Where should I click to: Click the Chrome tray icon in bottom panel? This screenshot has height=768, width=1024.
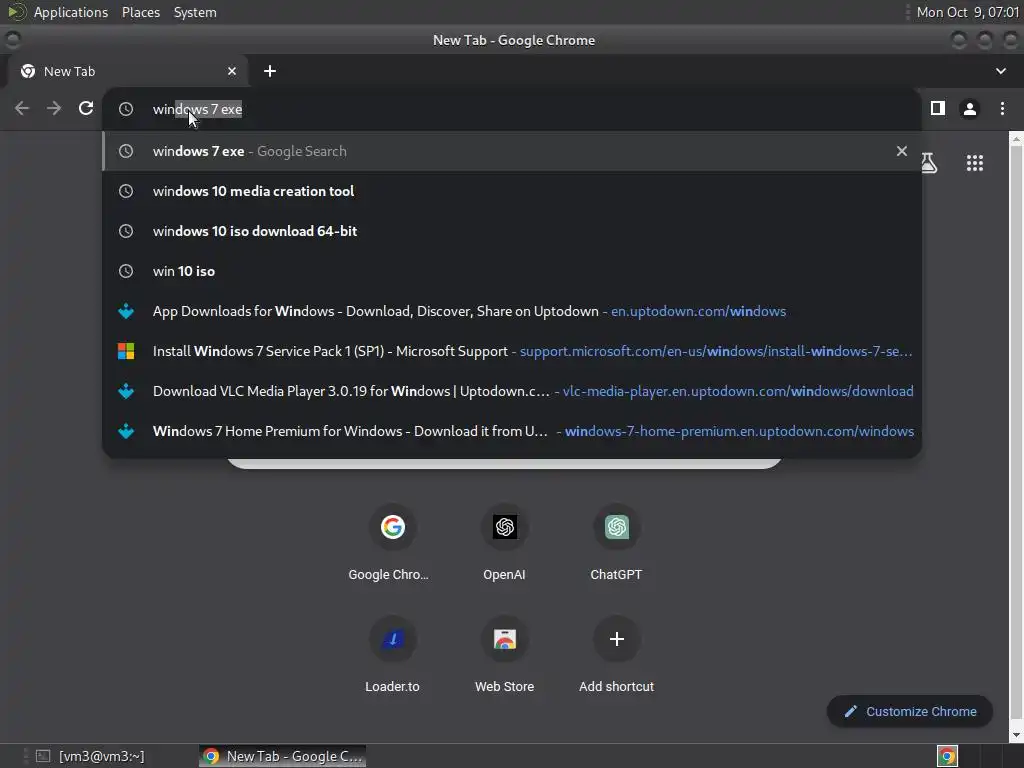(947, 756)
